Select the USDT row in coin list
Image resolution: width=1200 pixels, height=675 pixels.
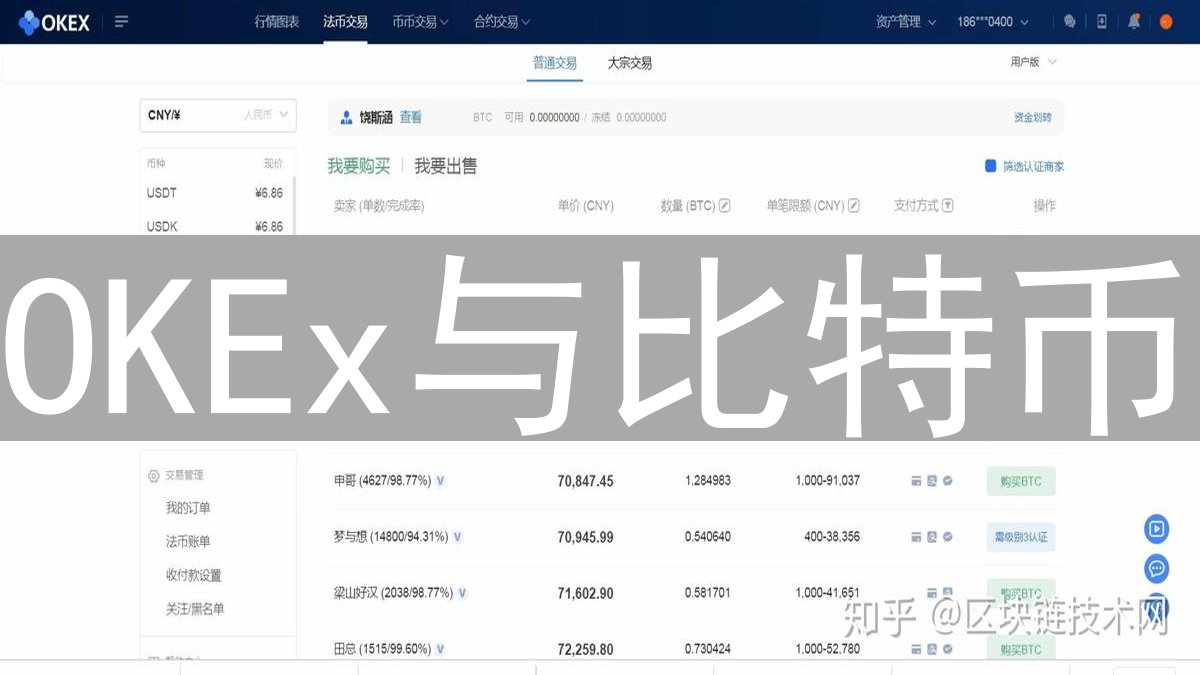pos(217,193)
